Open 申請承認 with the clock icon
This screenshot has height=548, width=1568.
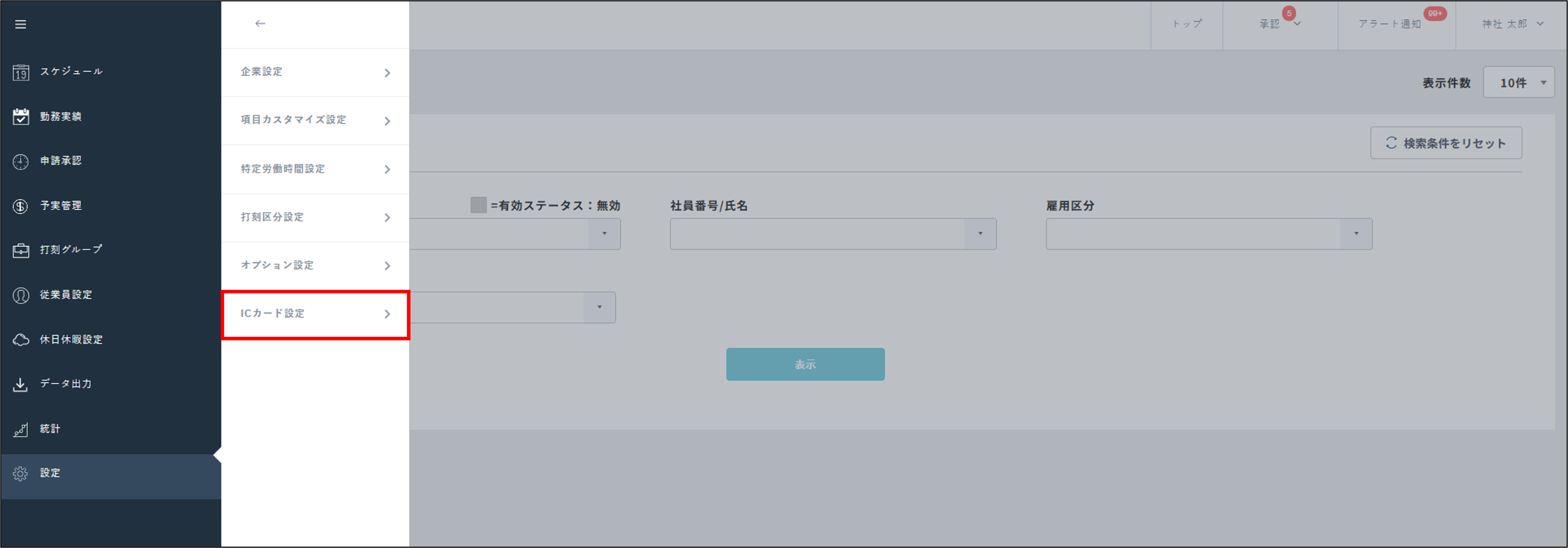pos(20,161)
